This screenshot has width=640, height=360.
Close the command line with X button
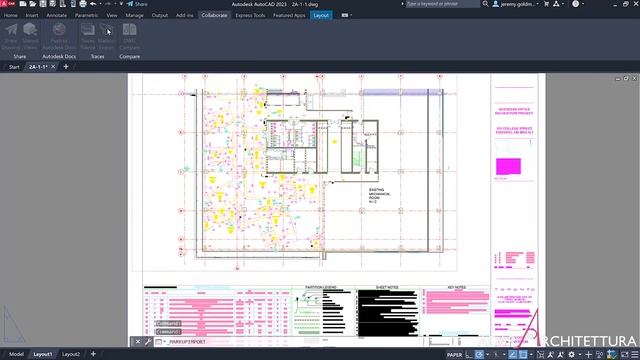(x=138, y=342)
